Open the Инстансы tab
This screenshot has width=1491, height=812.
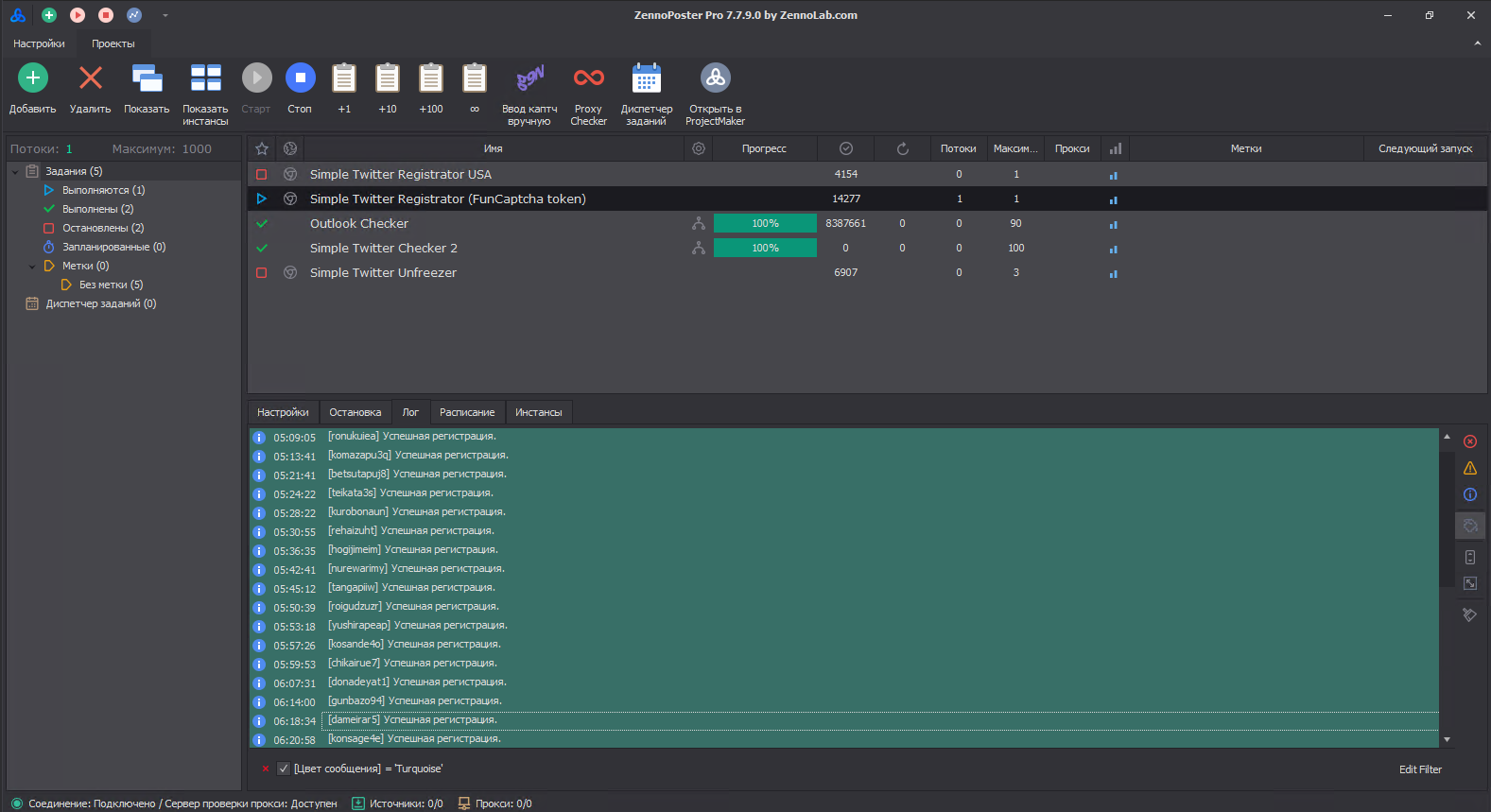tap(539, 412)
